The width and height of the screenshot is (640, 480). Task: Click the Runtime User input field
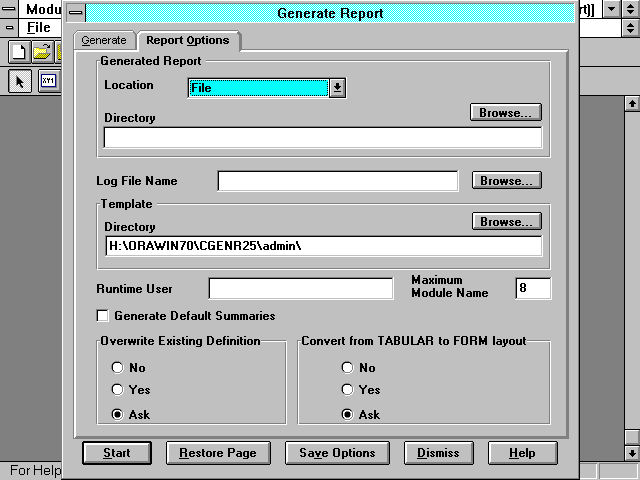(300, 289)
